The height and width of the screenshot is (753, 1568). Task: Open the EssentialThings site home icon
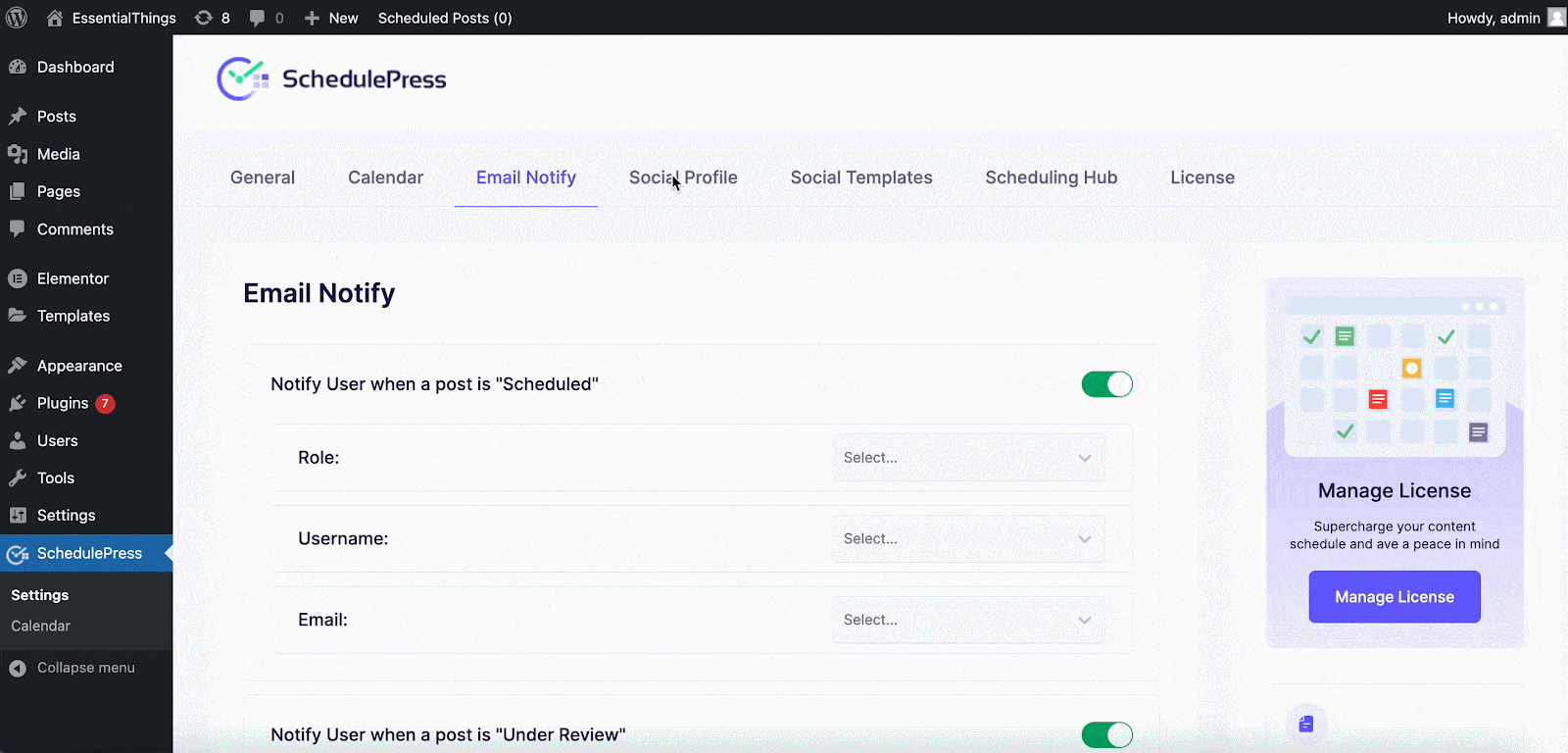(x=55, y=18)
